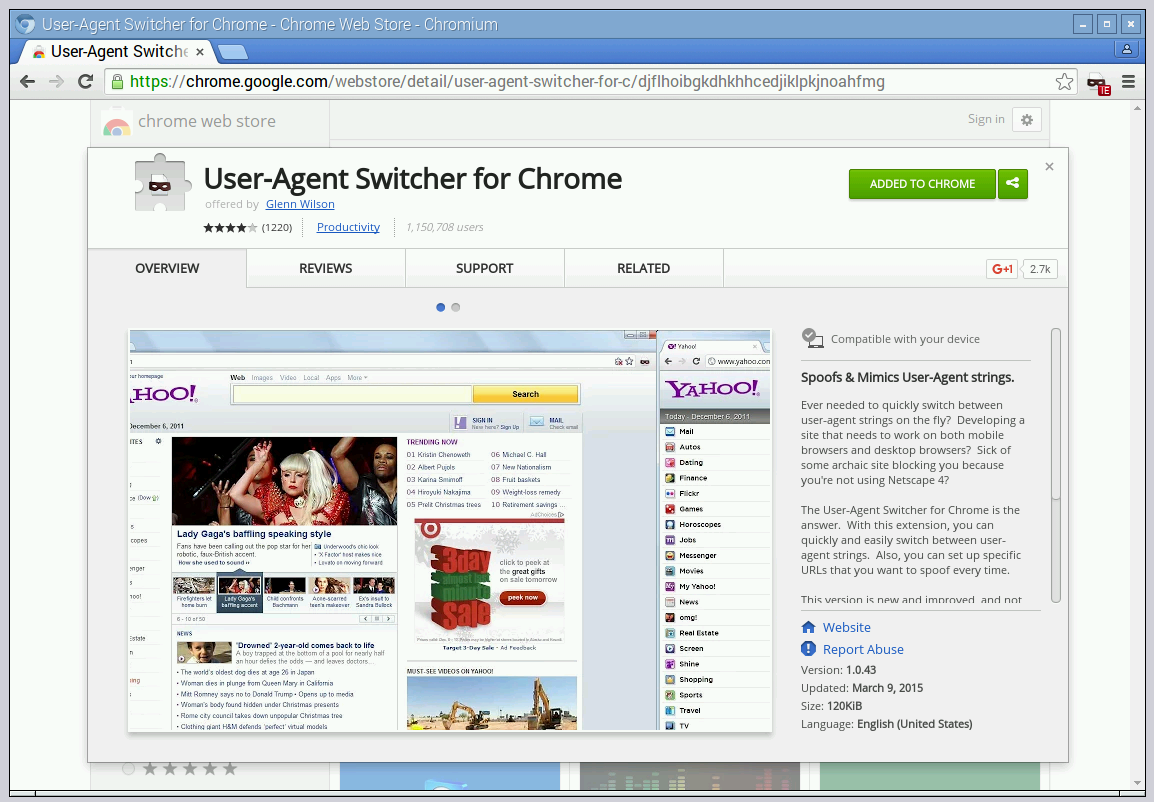
Task: Open the Glenn Wilson developer link
Action: [300, 204]
